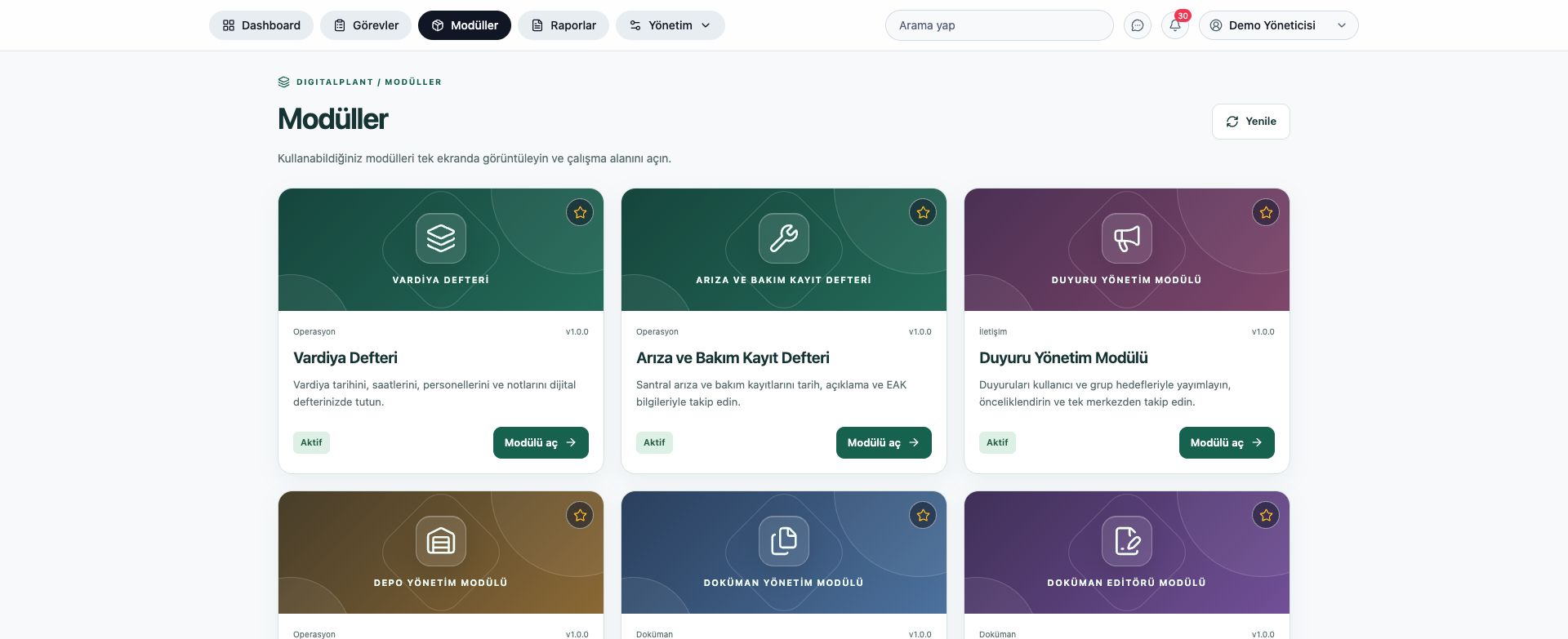Click the breadcrumb layers icon

click(x=283, y=82)
